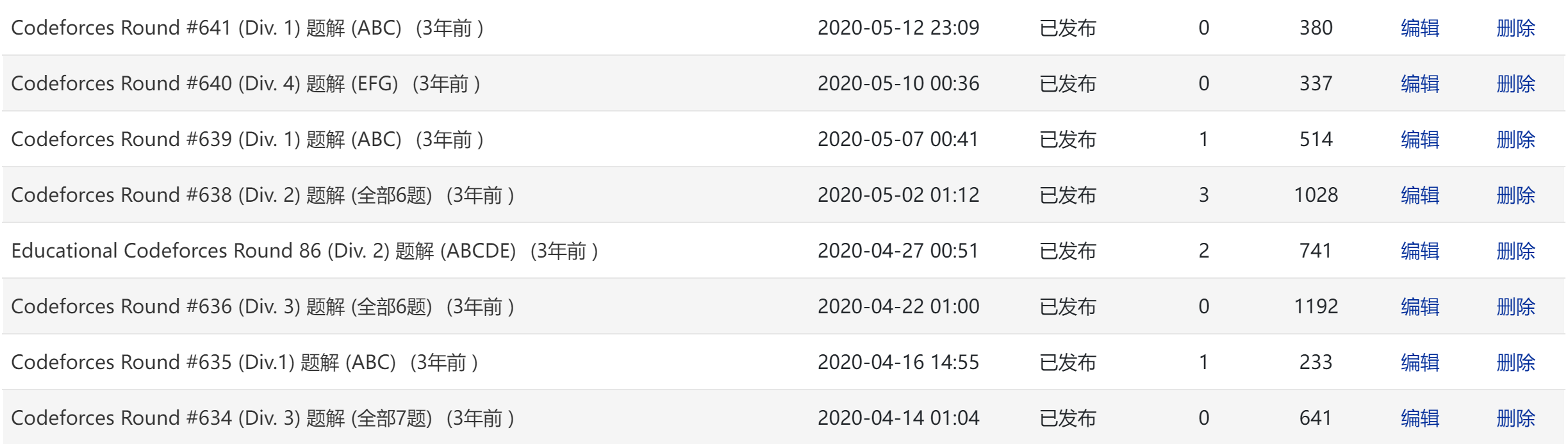Click 删除 for Round #635 (Div.1) post
This screenshot has width=1568, height=444.
coord(1515,363)
